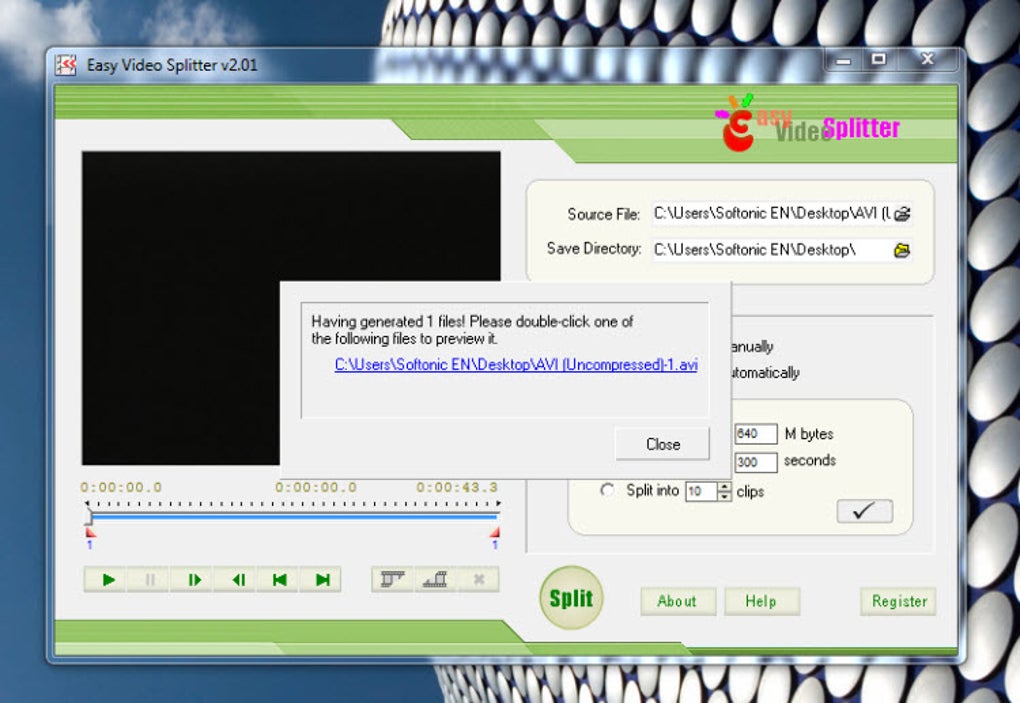
Task: Choose save directory with yellow folder icon
Action: tap(902, 250)
